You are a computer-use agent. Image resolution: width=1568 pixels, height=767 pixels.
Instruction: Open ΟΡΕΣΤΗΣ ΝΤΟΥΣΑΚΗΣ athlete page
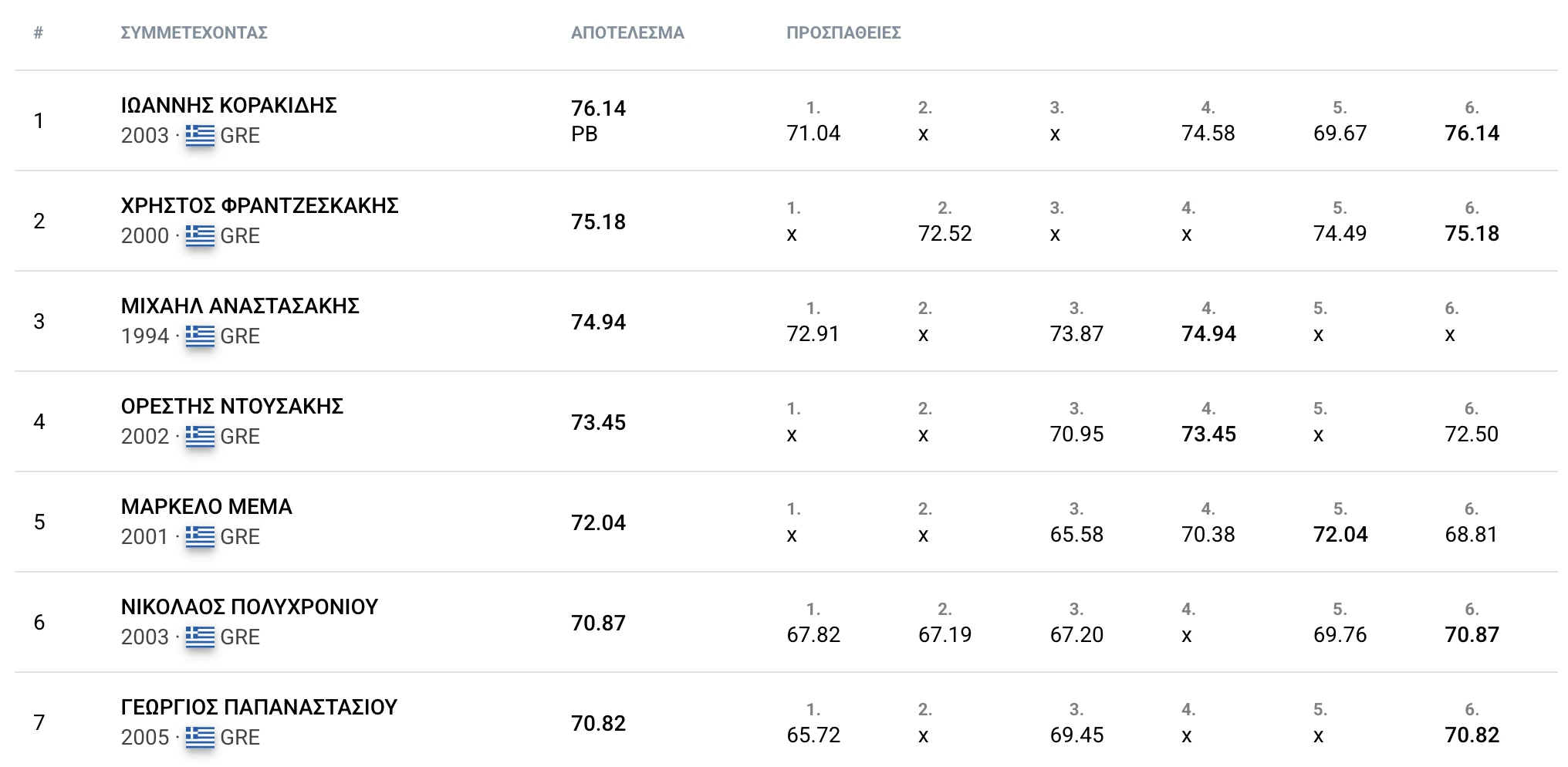(x=231, y=407)
